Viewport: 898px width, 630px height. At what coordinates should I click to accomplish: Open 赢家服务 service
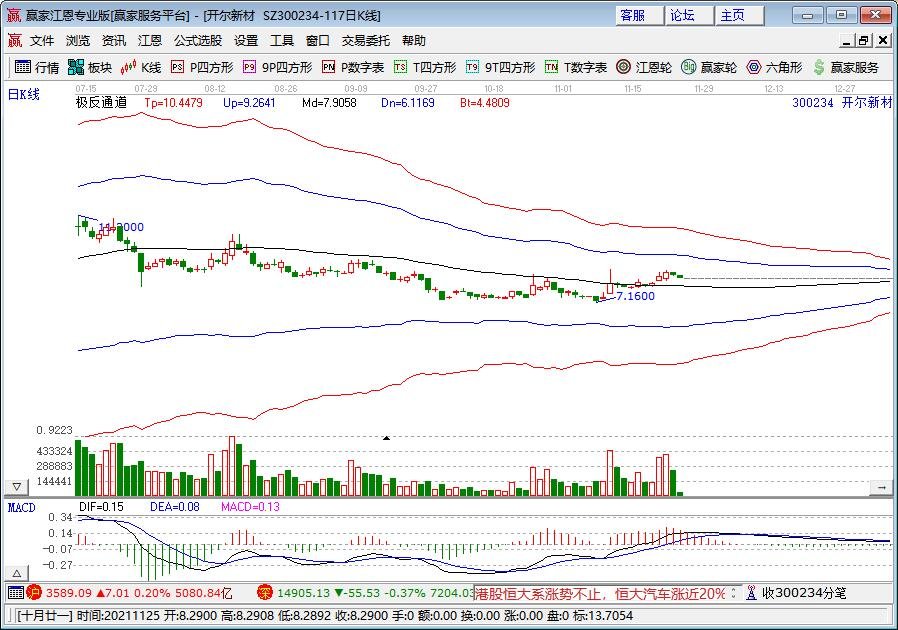846,68
